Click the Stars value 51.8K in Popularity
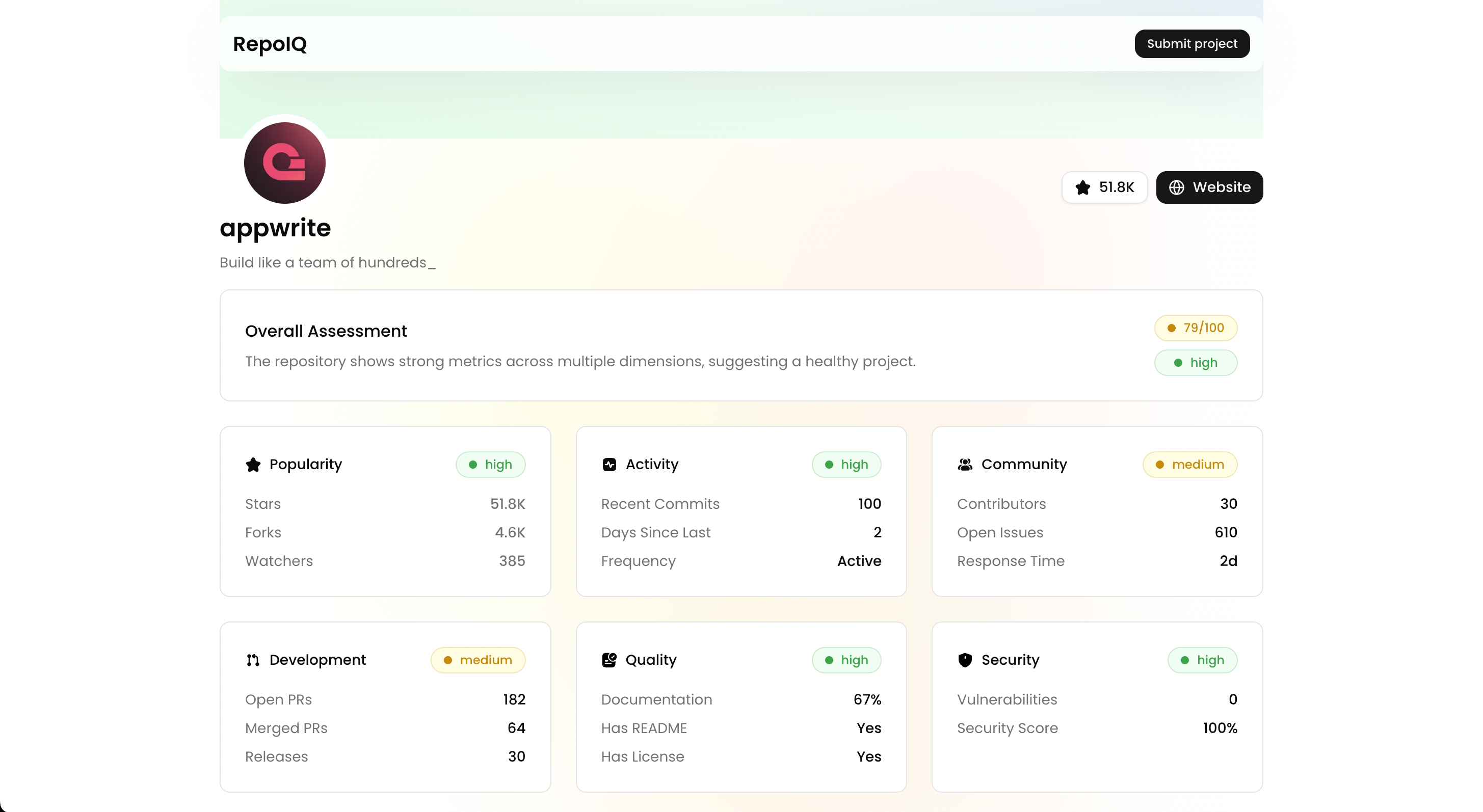The image size is (1483, 812). pyautogui.click(x=508, y=503)
